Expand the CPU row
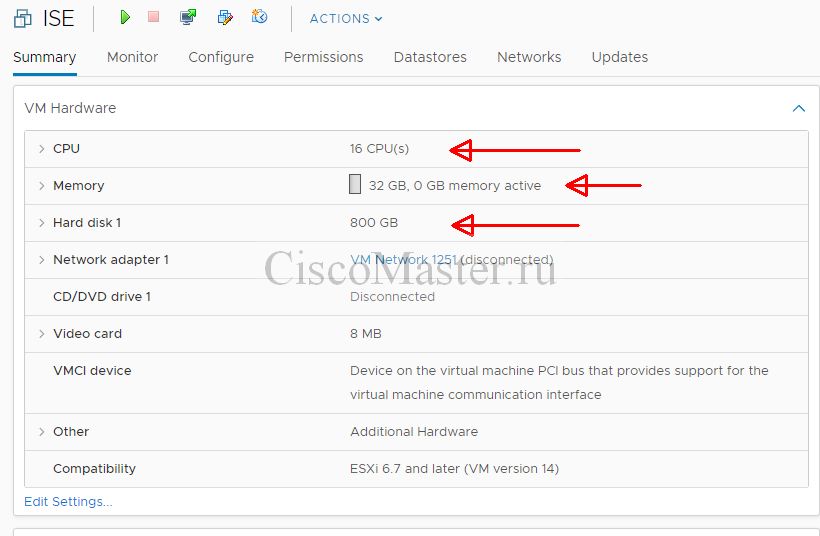This screenshot has width=820, height=536. pos(41,149)
